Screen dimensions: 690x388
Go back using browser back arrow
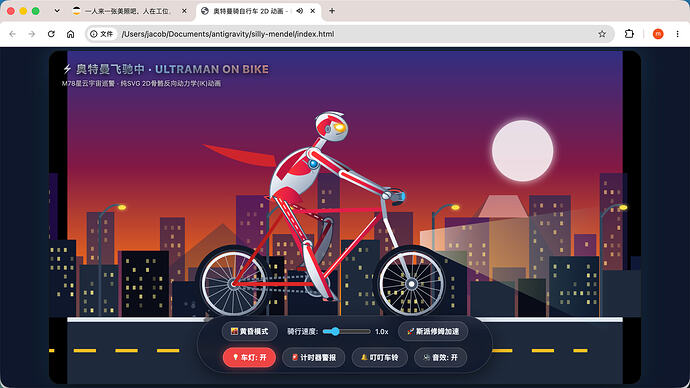click(12, 34)
